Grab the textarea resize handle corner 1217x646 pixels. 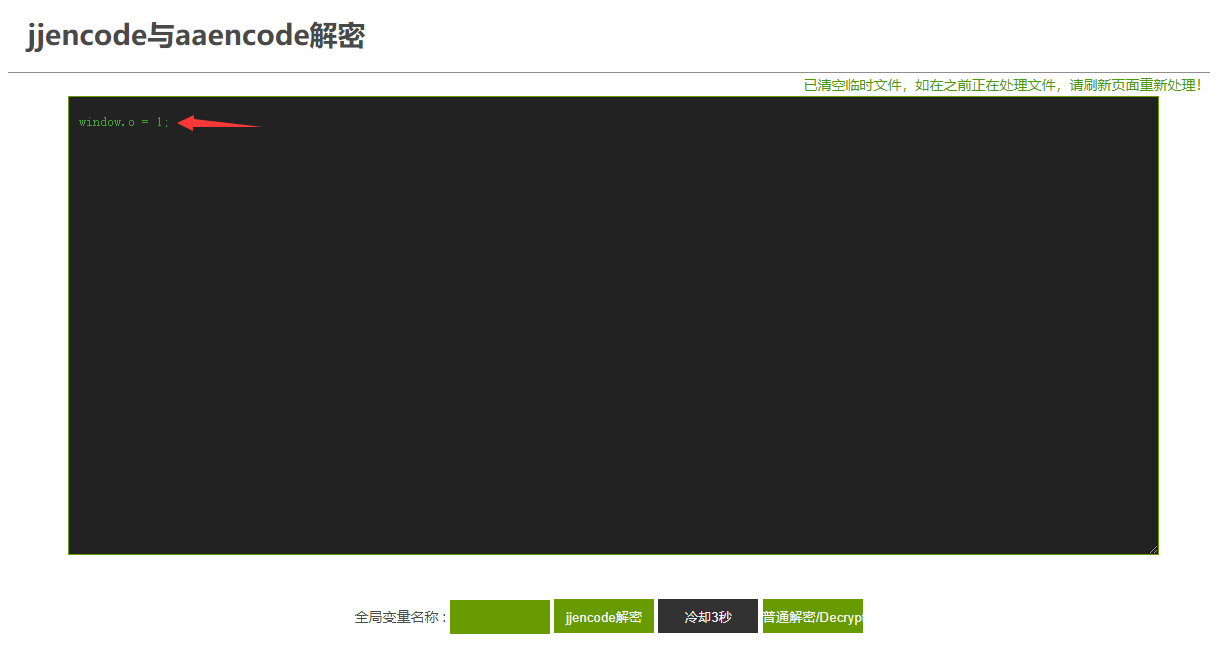click(x=1153, y=549)
